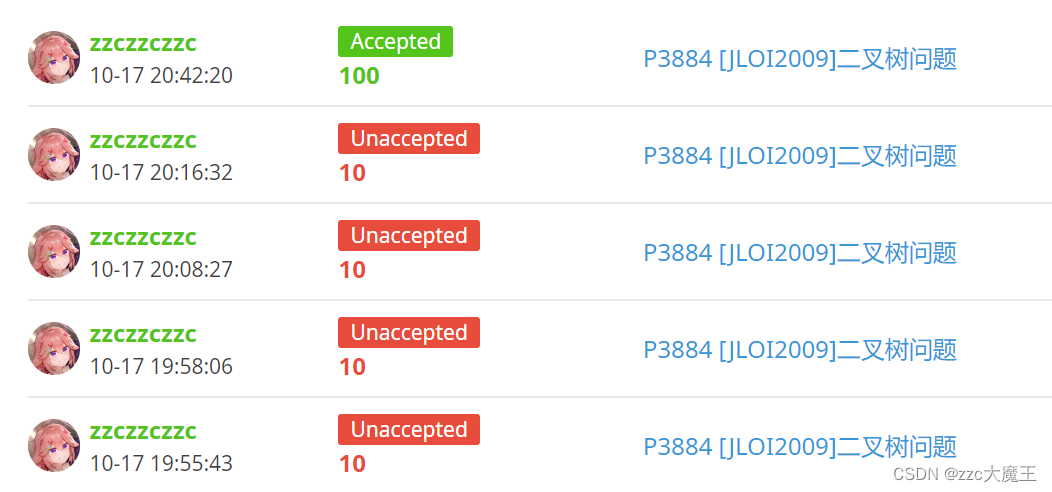Click the Unaccepted badge for the 19:58:06 submission
Viewport: 1052px width, 492px height.
coord(409,332)
